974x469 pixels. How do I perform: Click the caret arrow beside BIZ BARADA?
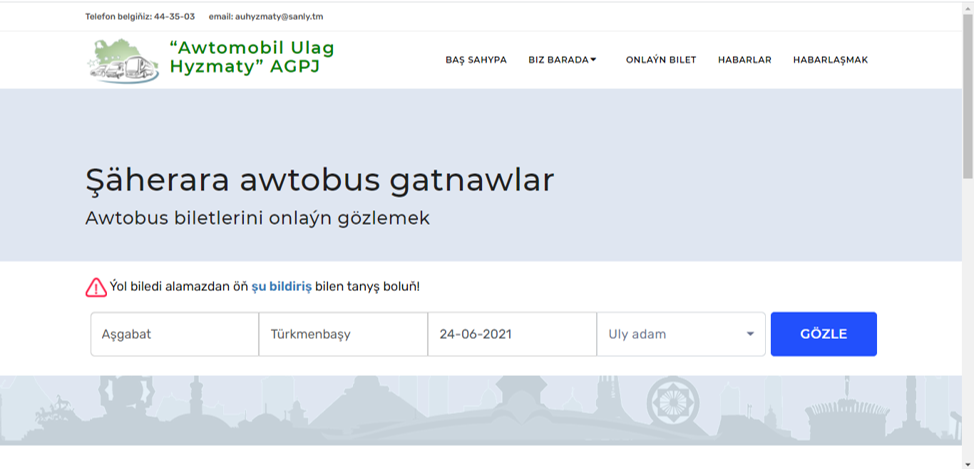tap(593, 60)
